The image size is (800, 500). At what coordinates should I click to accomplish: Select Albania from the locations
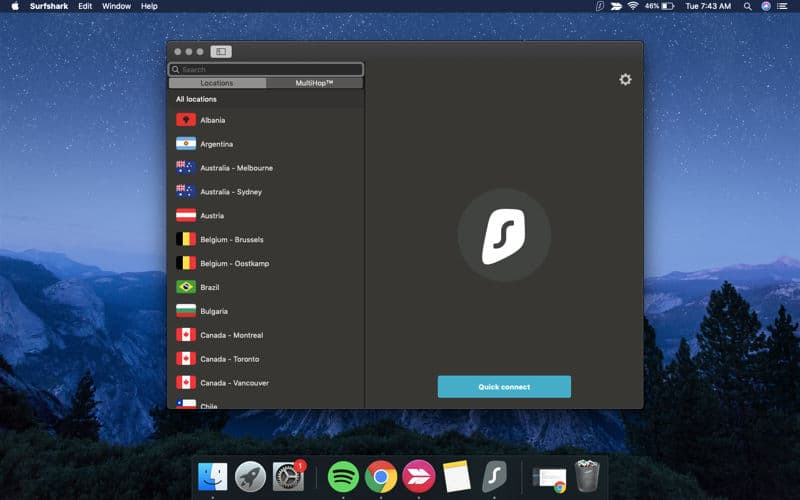tap(266, 120)
